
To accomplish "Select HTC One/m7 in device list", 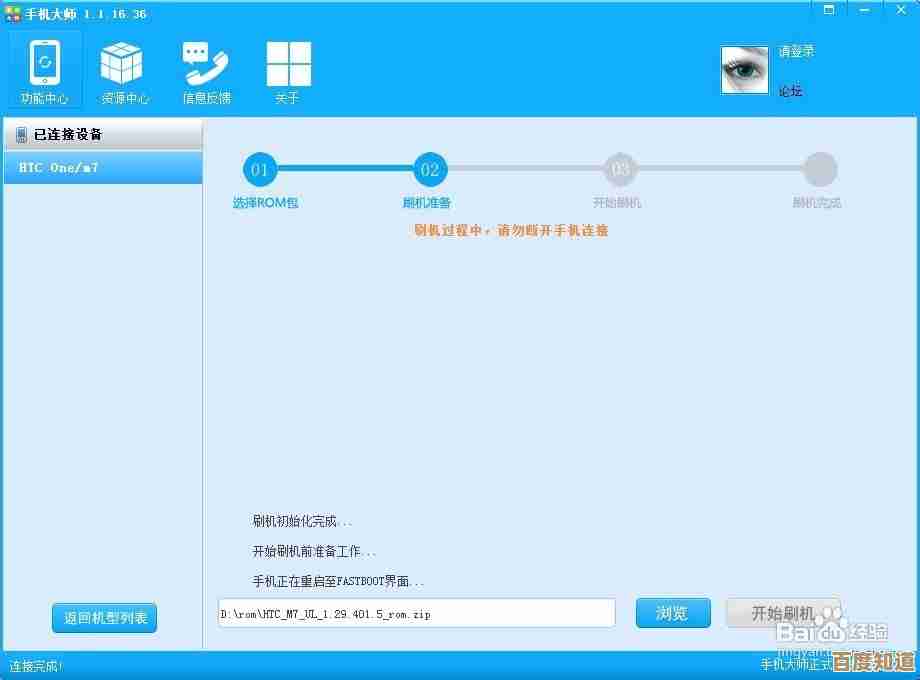I will pos(102,168).
